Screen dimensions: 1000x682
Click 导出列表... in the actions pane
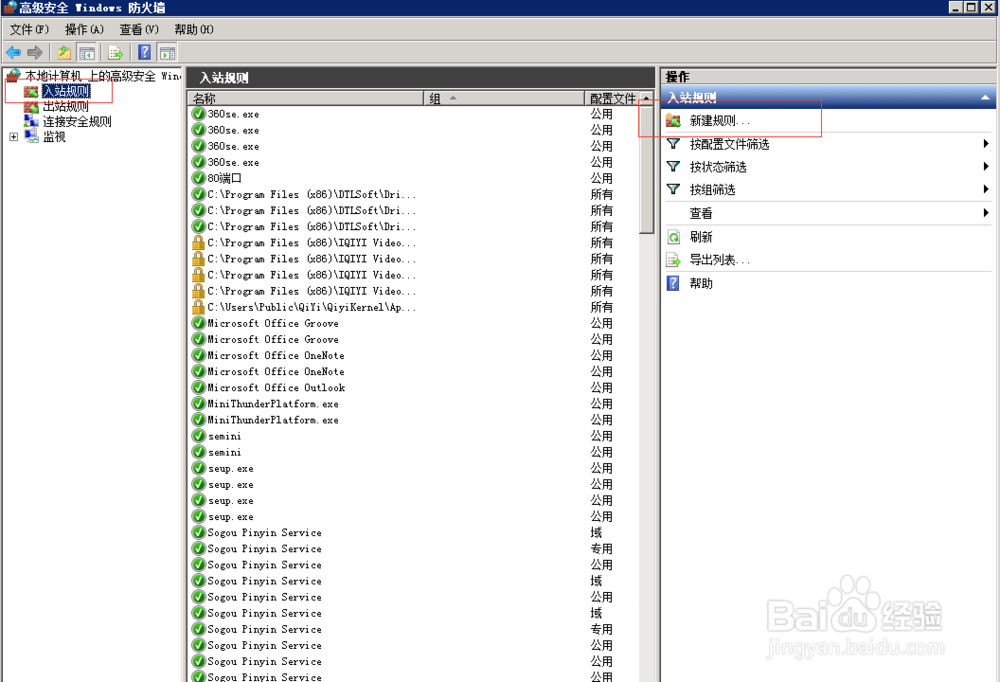pos(719,260)
